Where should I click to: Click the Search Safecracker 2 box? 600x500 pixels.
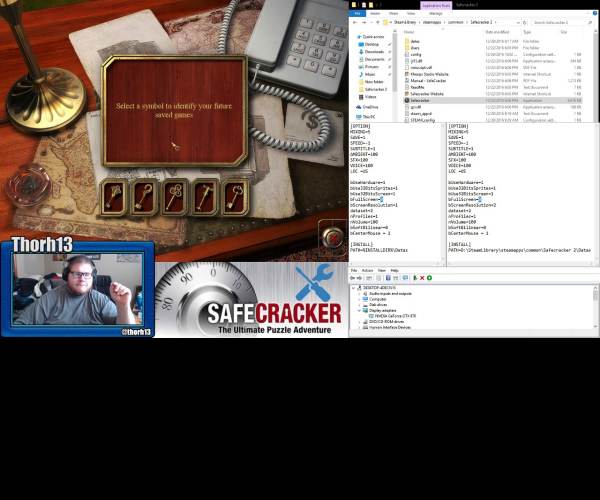(x=562, y=23)
